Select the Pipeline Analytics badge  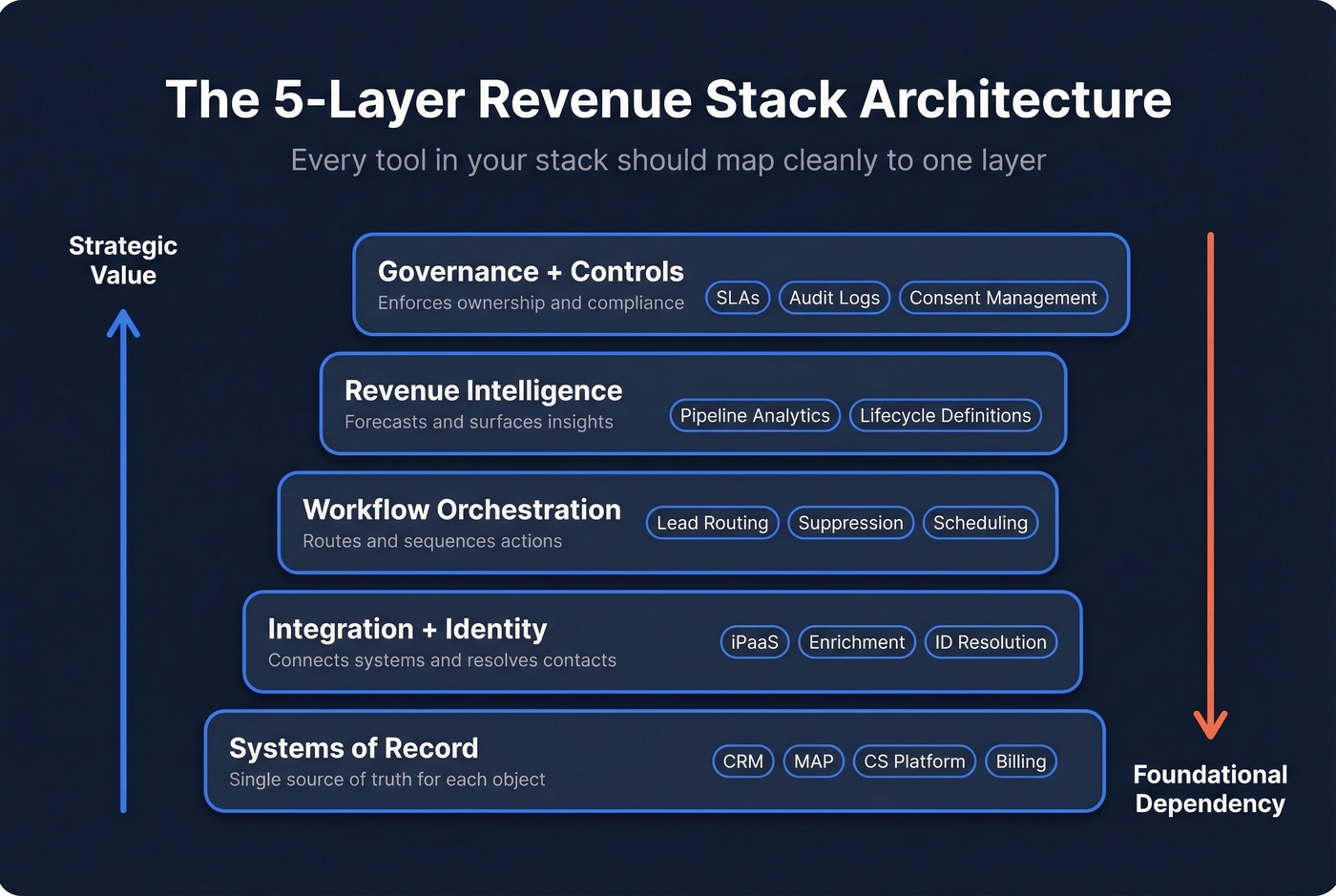(754, 415)
